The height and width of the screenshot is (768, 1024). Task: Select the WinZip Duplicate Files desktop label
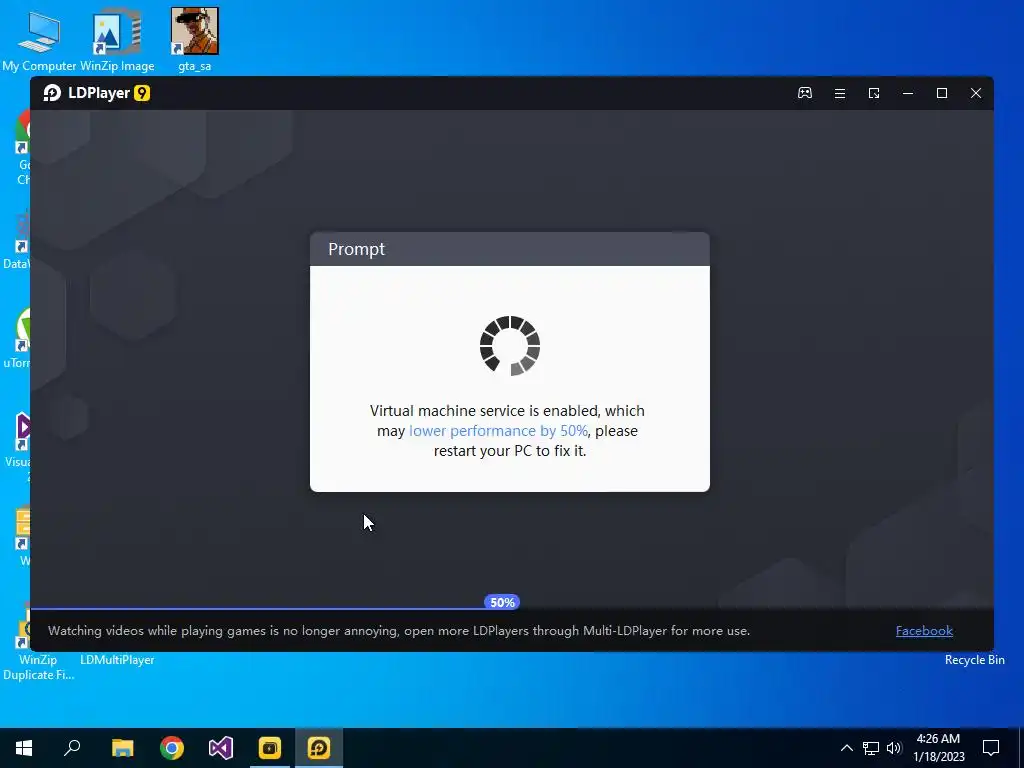(x=39, y=667)
